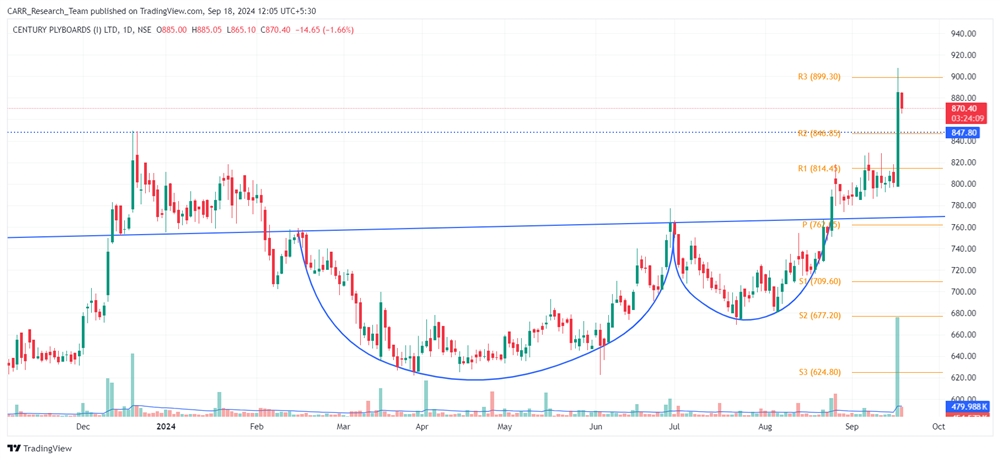Click the Dec label on time axis
The height and width of the screenshot is (460, 1000).
click(x=82, y=426)
